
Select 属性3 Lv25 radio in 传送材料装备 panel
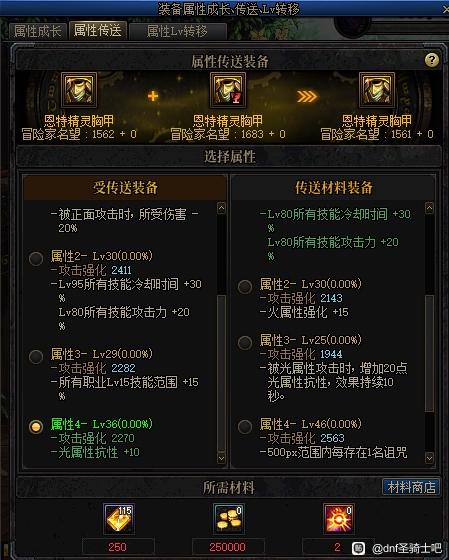pos(245,342)
